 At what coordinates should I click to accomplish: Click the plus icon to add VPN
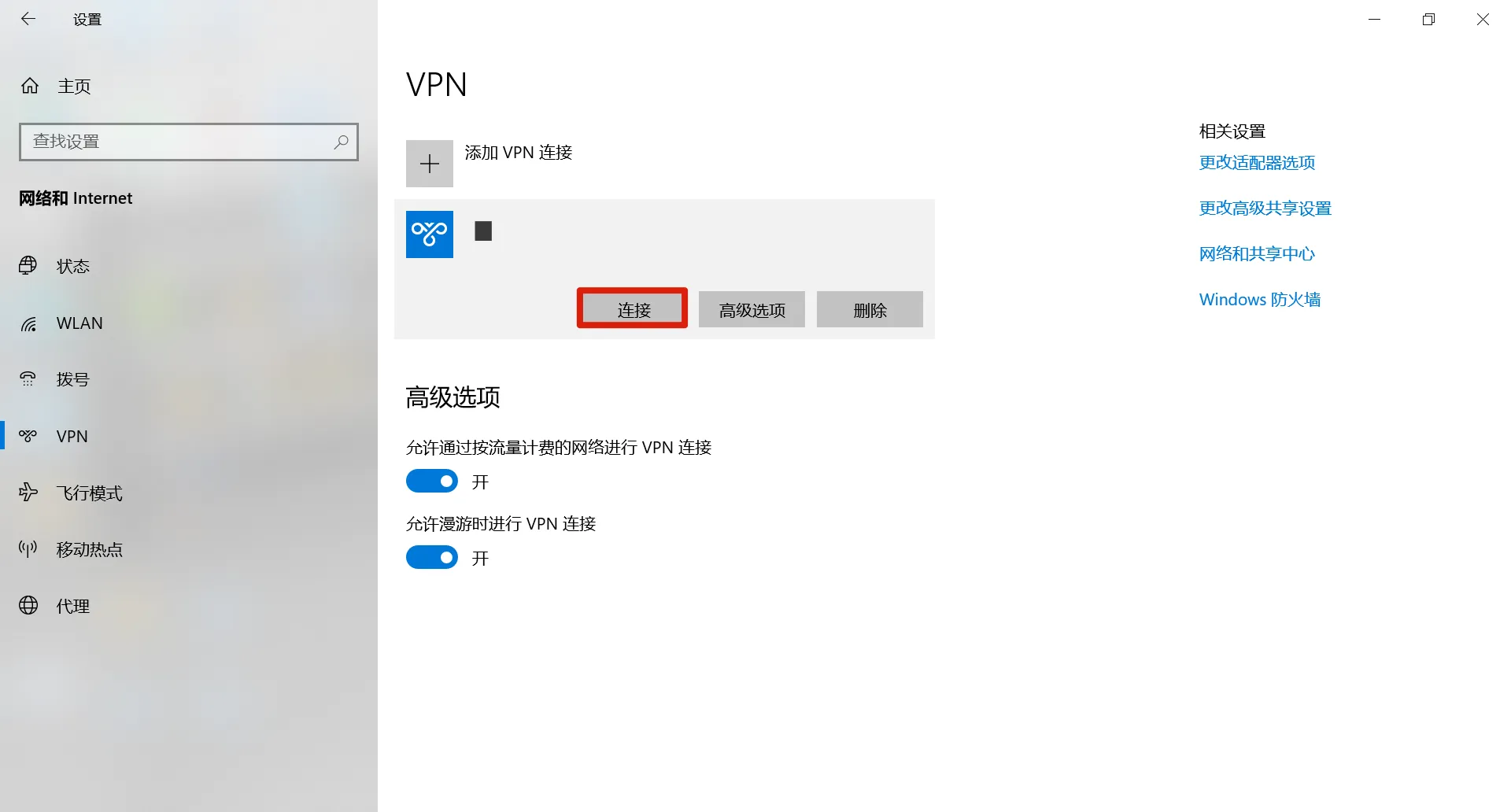[x=430, y=164]
